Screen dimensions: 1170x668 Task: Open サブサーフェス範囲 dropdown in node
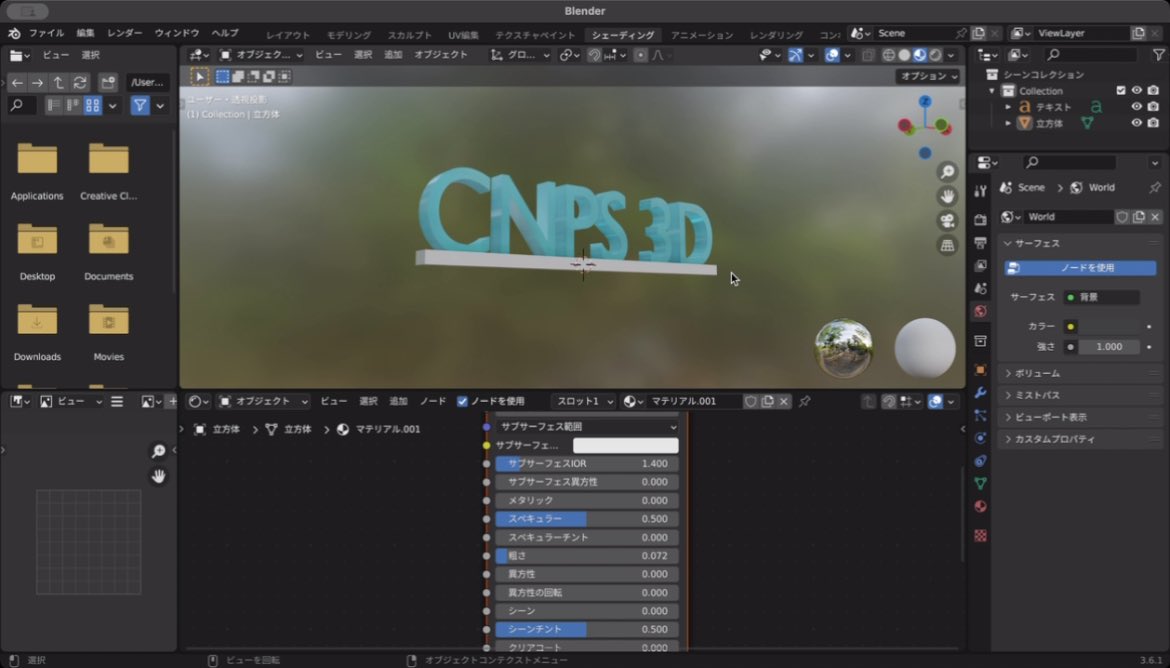click(x=587, y=427)
